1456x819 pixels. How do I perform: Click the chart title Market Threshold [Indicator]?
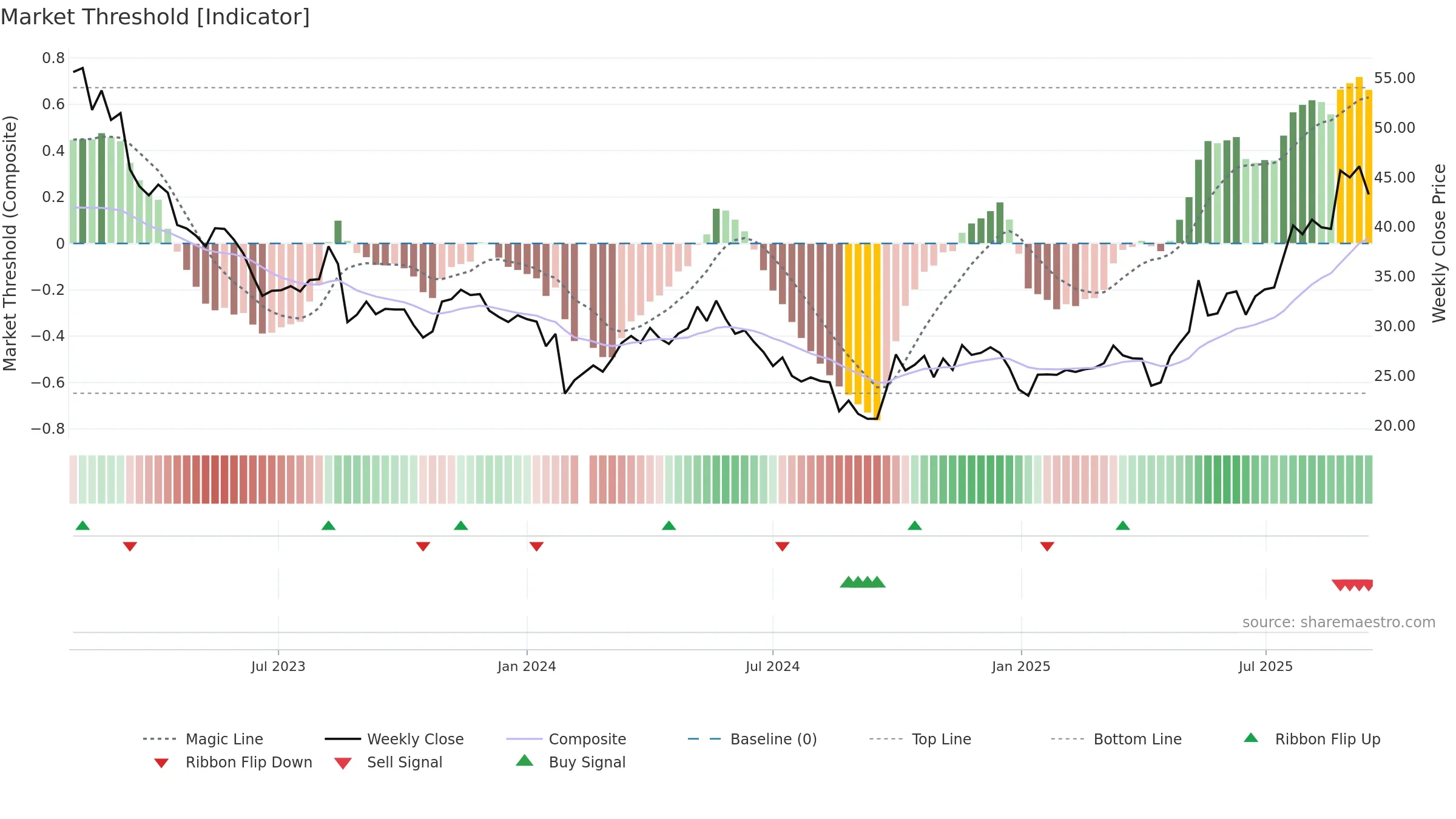[155, 17]
